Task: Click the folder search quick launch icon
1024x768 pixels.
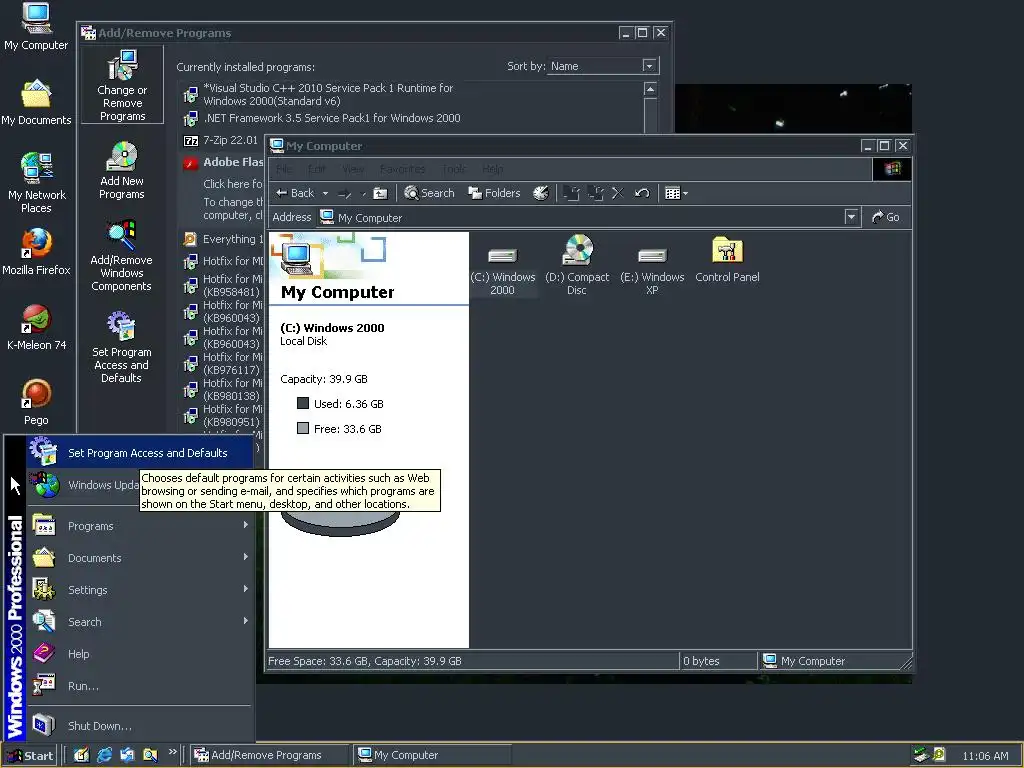Action: click(x=150, y=755)
